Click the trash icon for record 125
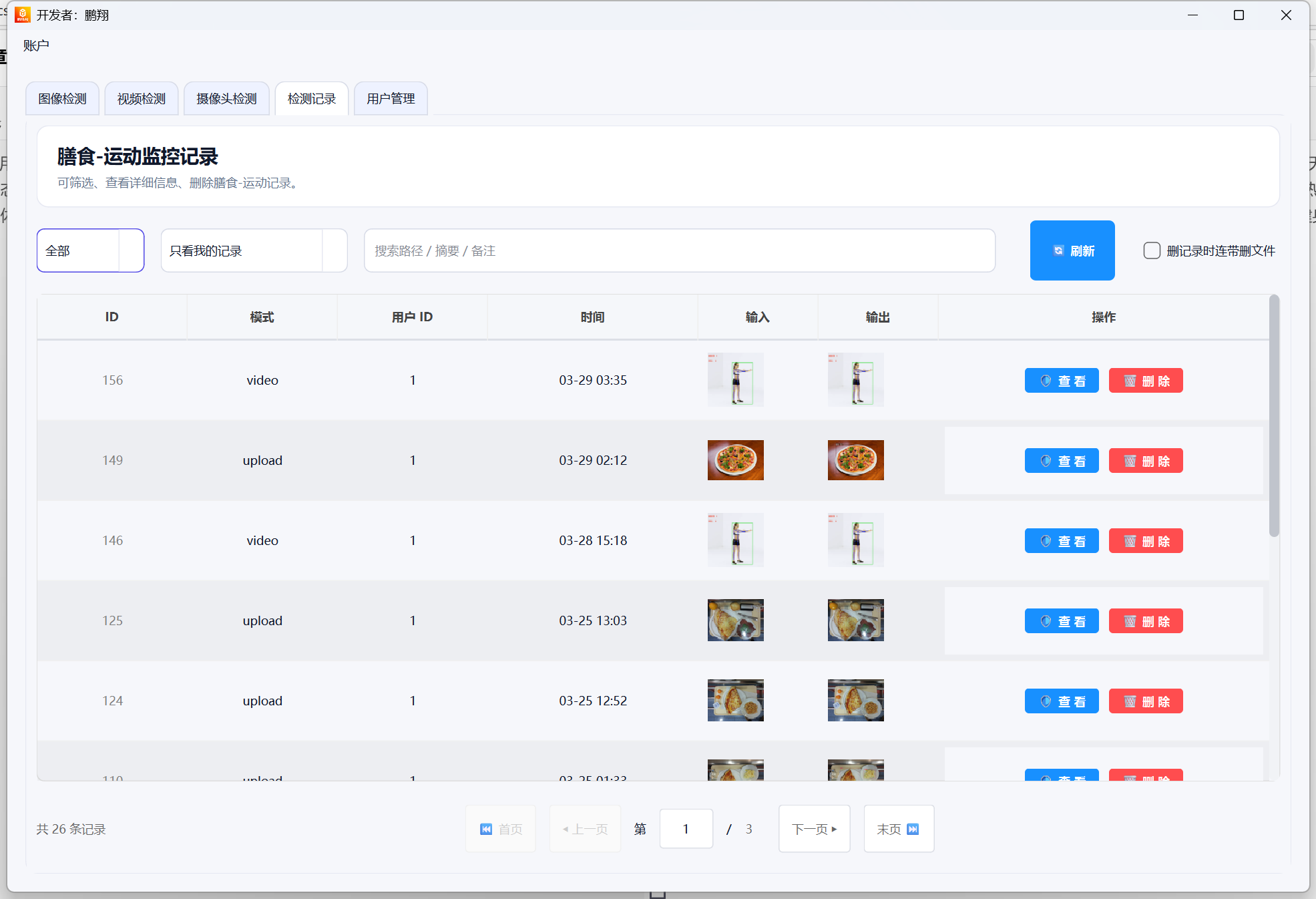This screenshot has width=1316, height=899. coord(1130,621)
